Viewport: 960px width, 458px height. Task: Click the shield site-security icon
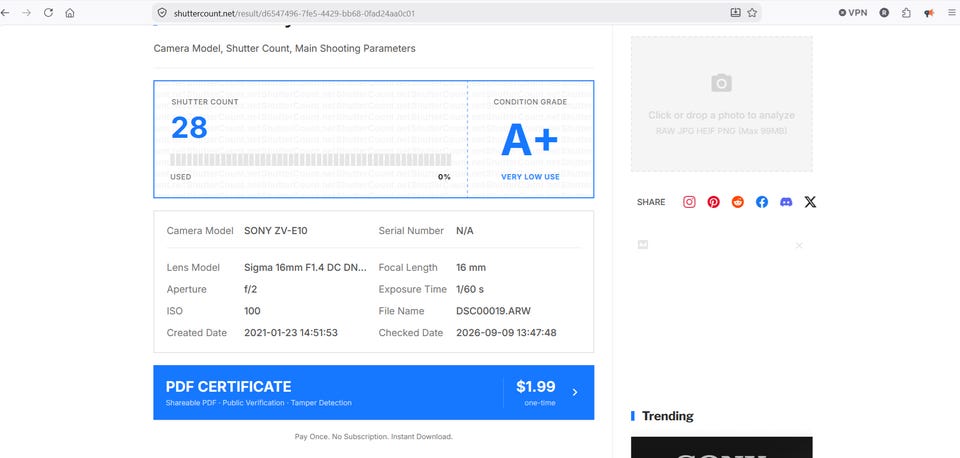click(162, 12)
